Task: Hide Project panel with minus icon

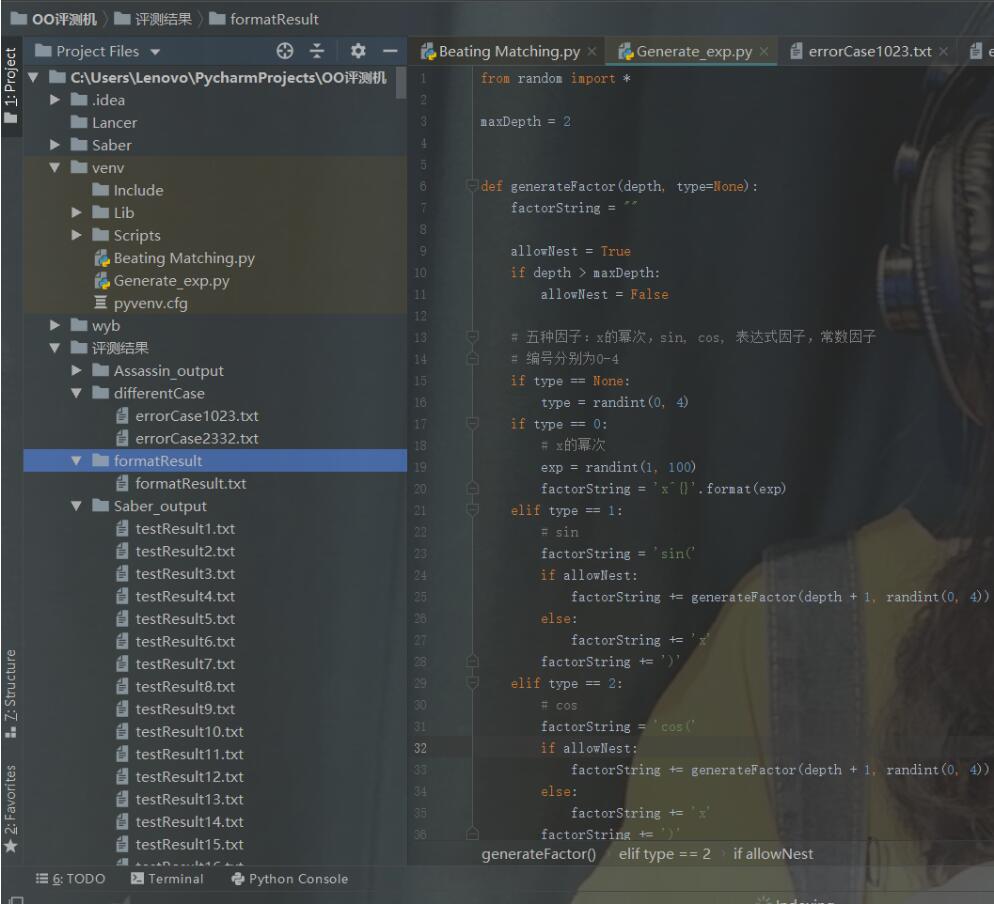Action: pos(390,51)
